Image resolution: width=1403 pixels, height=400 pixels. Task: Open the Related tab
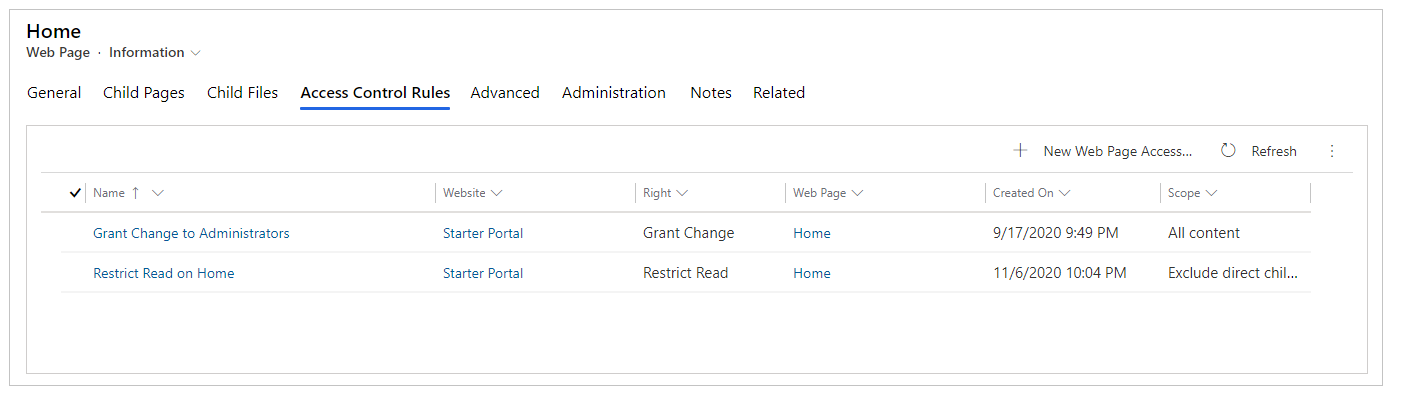[x=779, y=93]
